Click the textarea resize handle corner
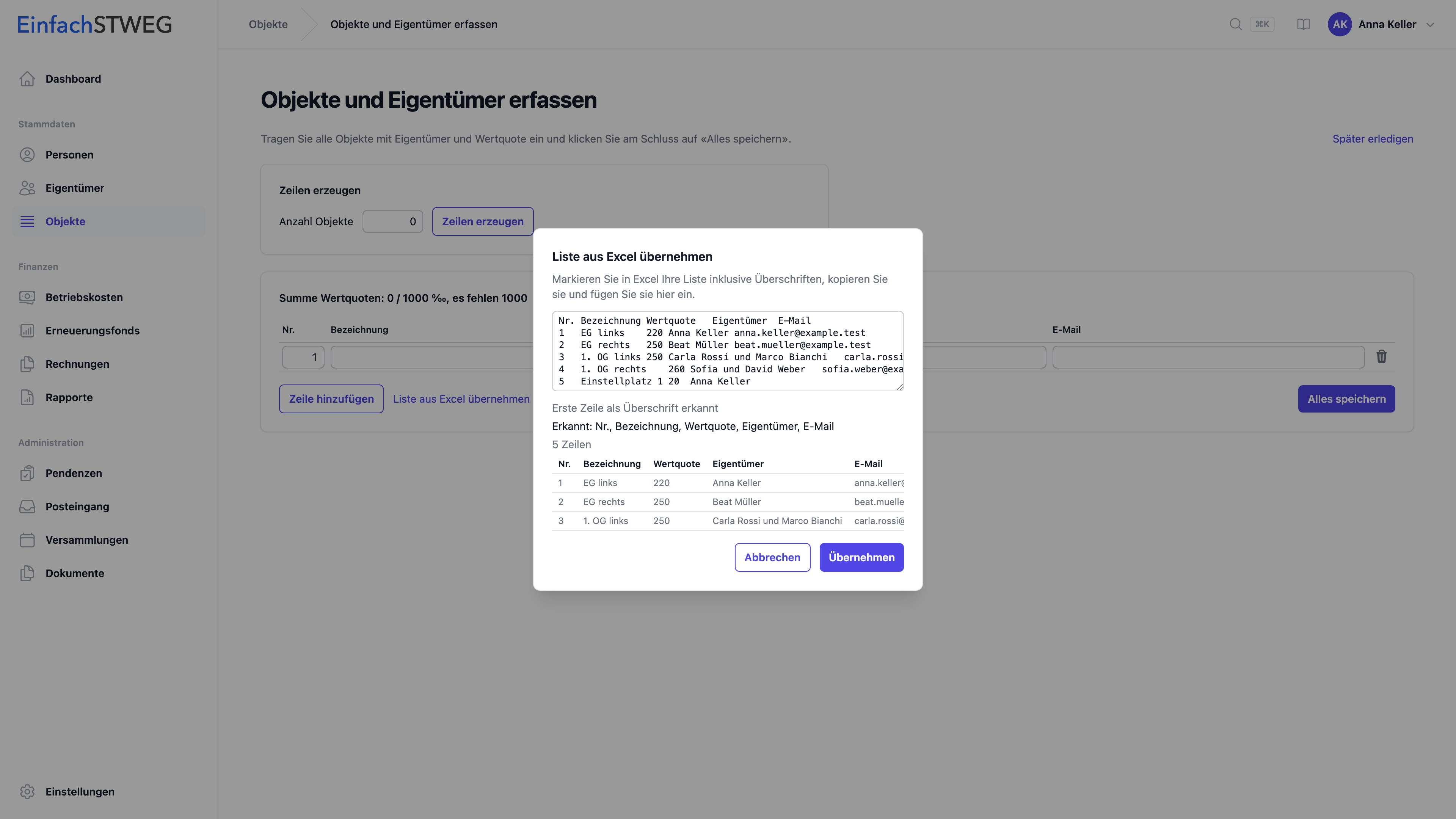The width and height of the screenshot is (1456, 819). [x=899, y=387]
